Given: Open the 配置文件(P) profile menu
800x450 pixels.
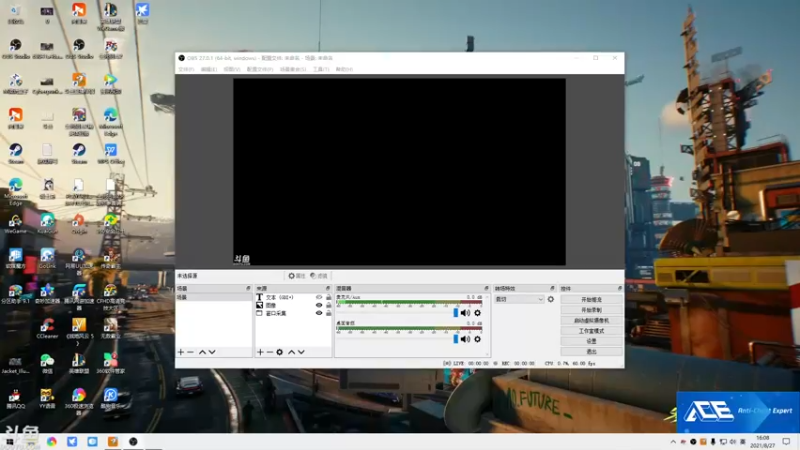Looking at the screenshot, I should click(260, 69).
